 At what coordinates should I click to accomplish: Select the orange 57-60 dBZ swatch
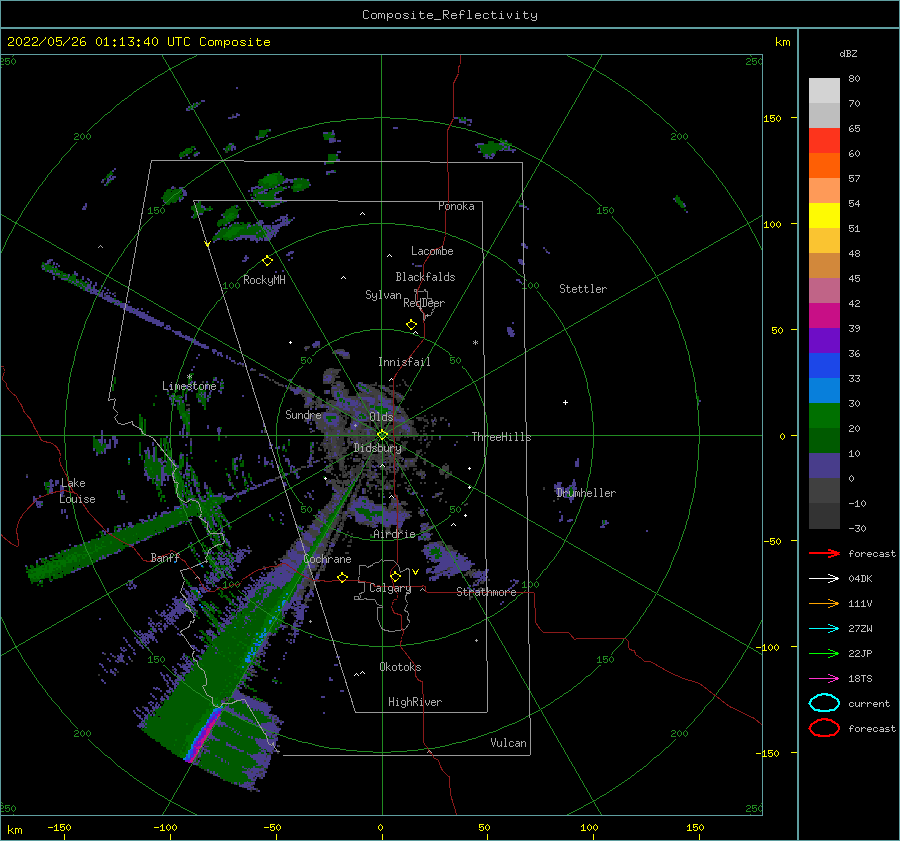pyautogui.click(x=824, y=165)
